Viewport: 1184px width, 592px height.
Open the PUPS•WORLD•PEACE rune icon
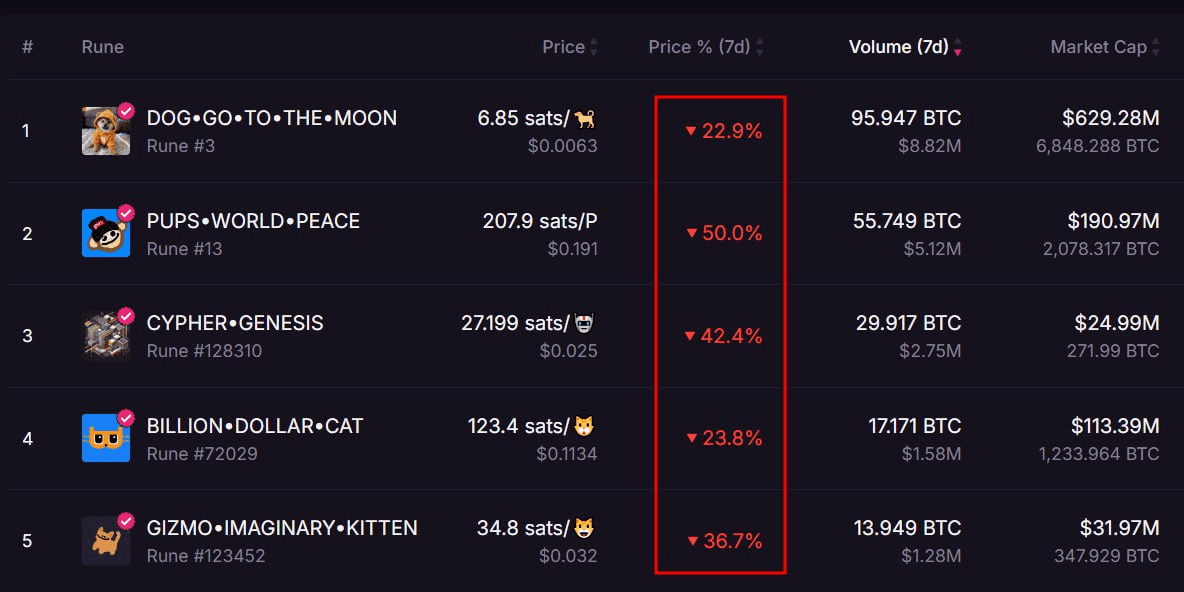(106, 233)
